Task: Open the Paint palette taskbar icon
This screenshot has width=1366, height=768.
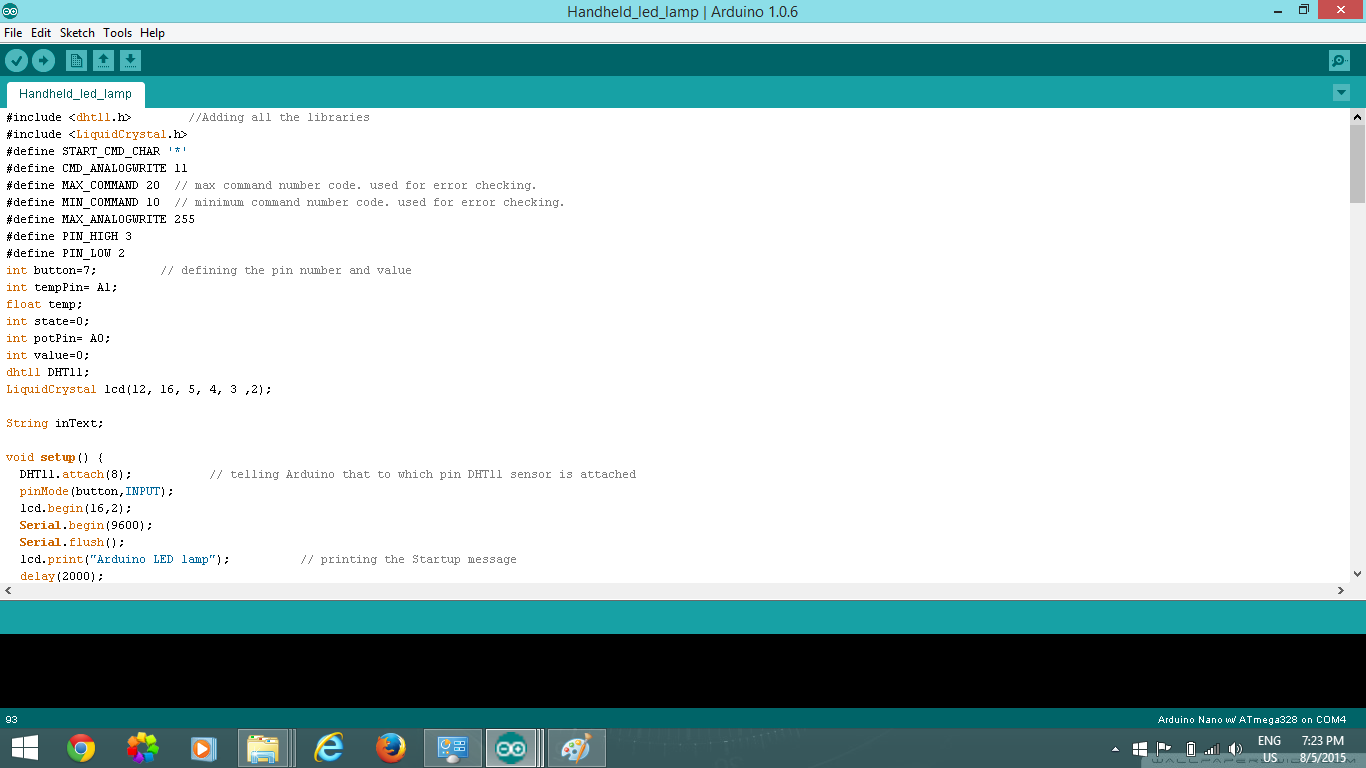Action: (x=576, y=748)
